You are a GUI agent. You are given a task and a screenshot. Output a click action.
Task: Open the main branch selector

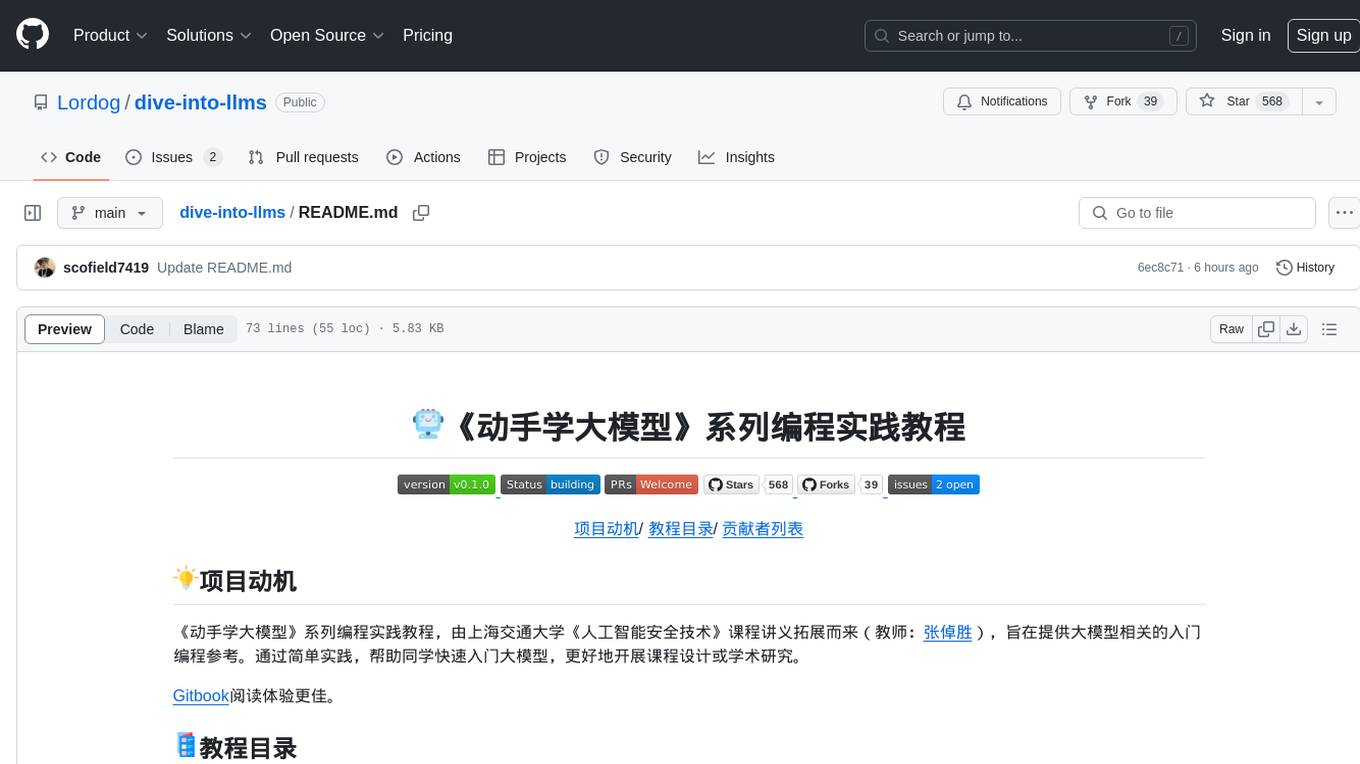click(109, 213)
